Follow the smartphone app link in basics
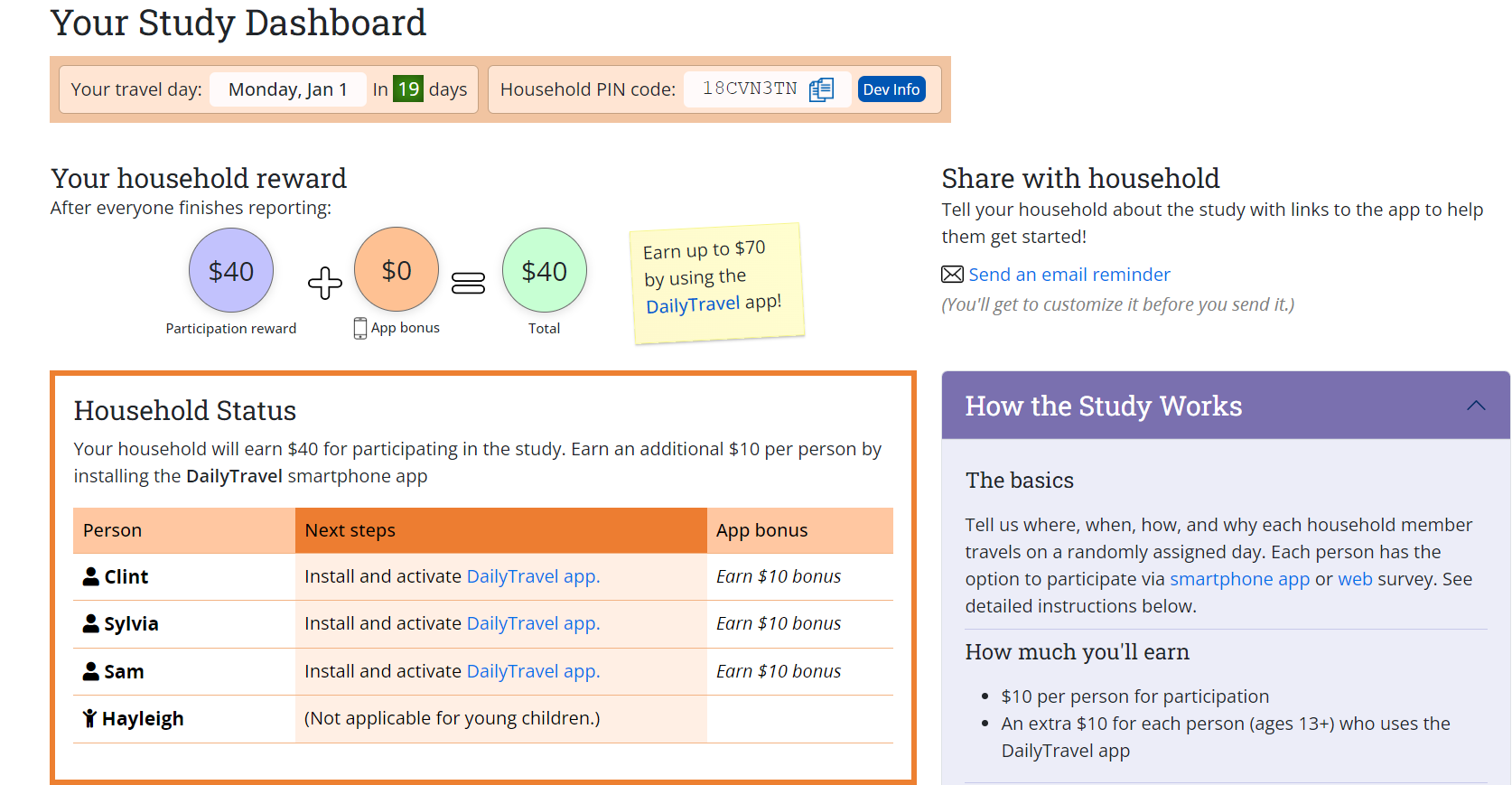1512x785 pixels. [x=1239, y=579]
